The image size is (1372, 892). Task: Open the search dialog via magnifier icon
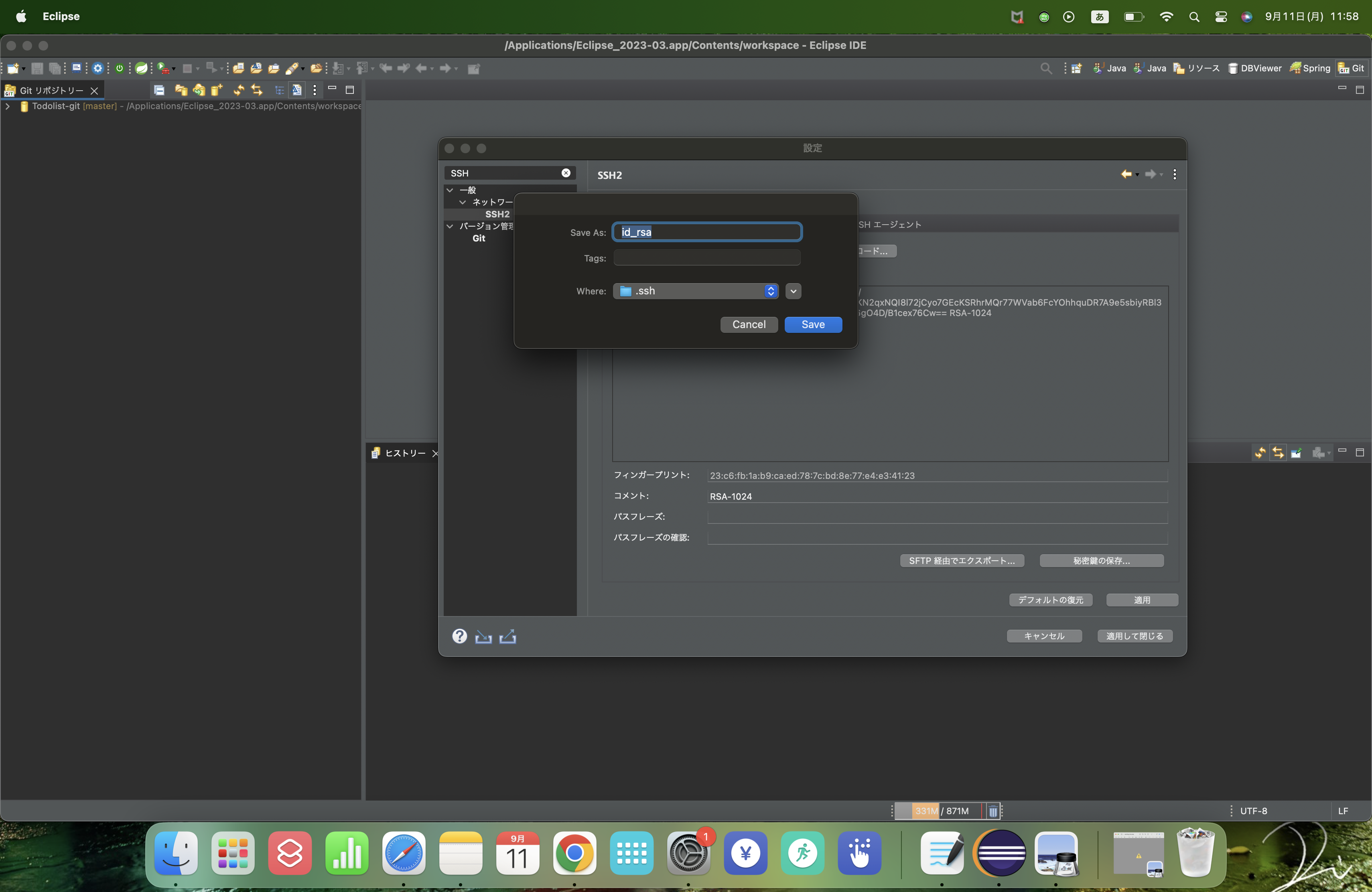click(x=1046, y=68)
